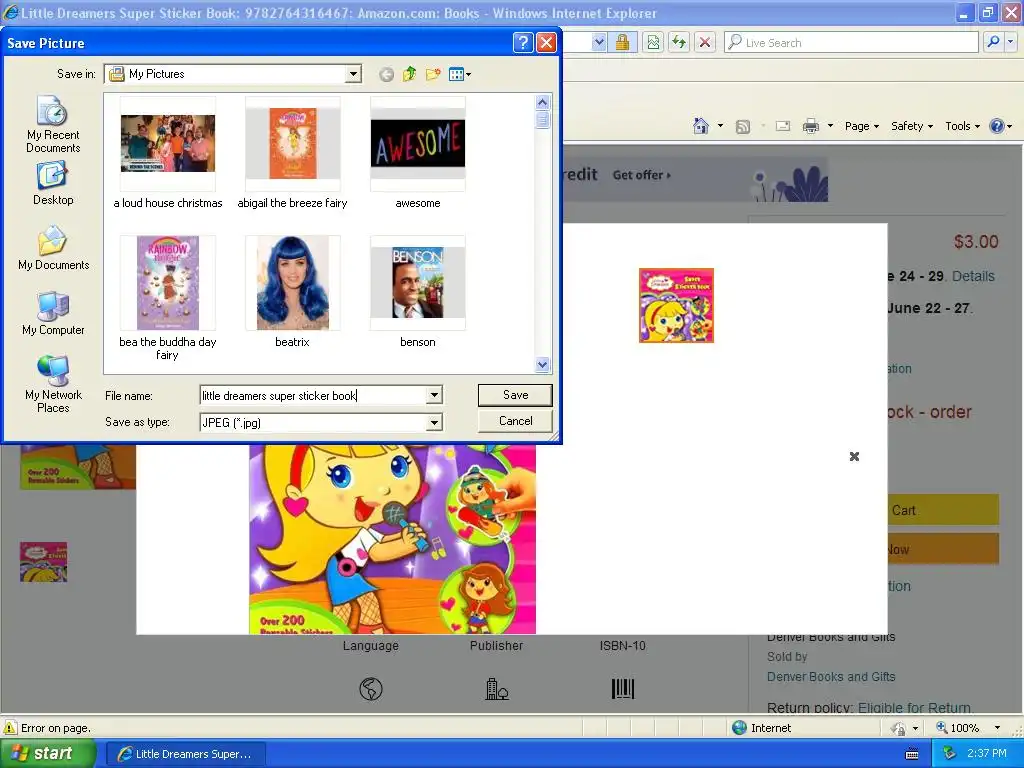Click the Internet security zone indicator
The height and width of the screenshot is (768, 1024).
coord(761,728)
